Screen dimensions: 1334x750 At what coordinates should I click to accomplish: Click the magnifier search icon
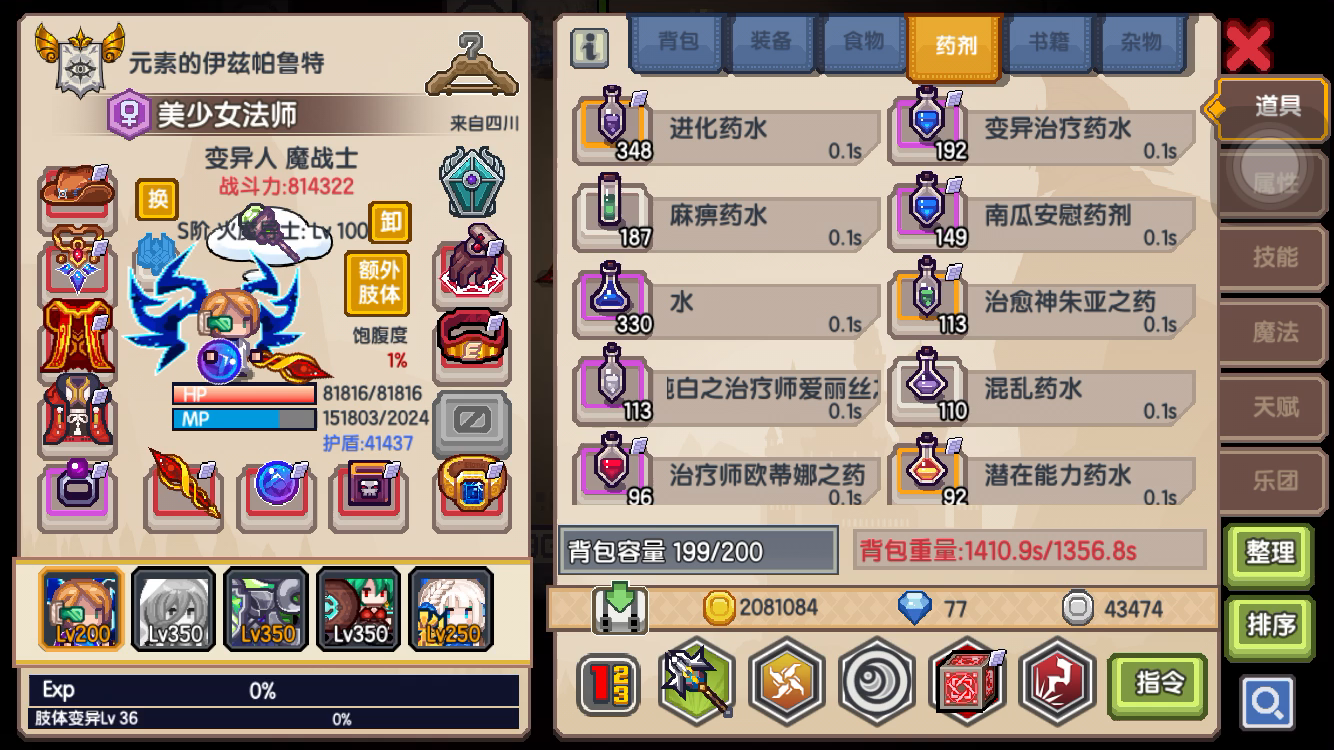(1268, 703)
